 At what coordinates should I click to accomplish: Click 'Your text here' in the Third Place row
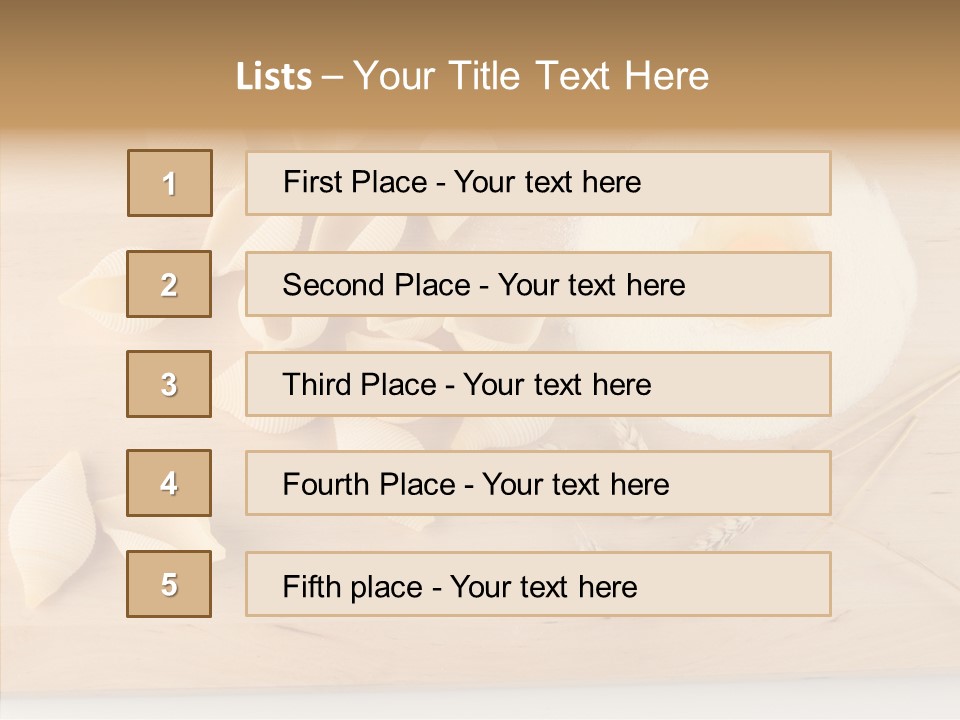(558, 385)
